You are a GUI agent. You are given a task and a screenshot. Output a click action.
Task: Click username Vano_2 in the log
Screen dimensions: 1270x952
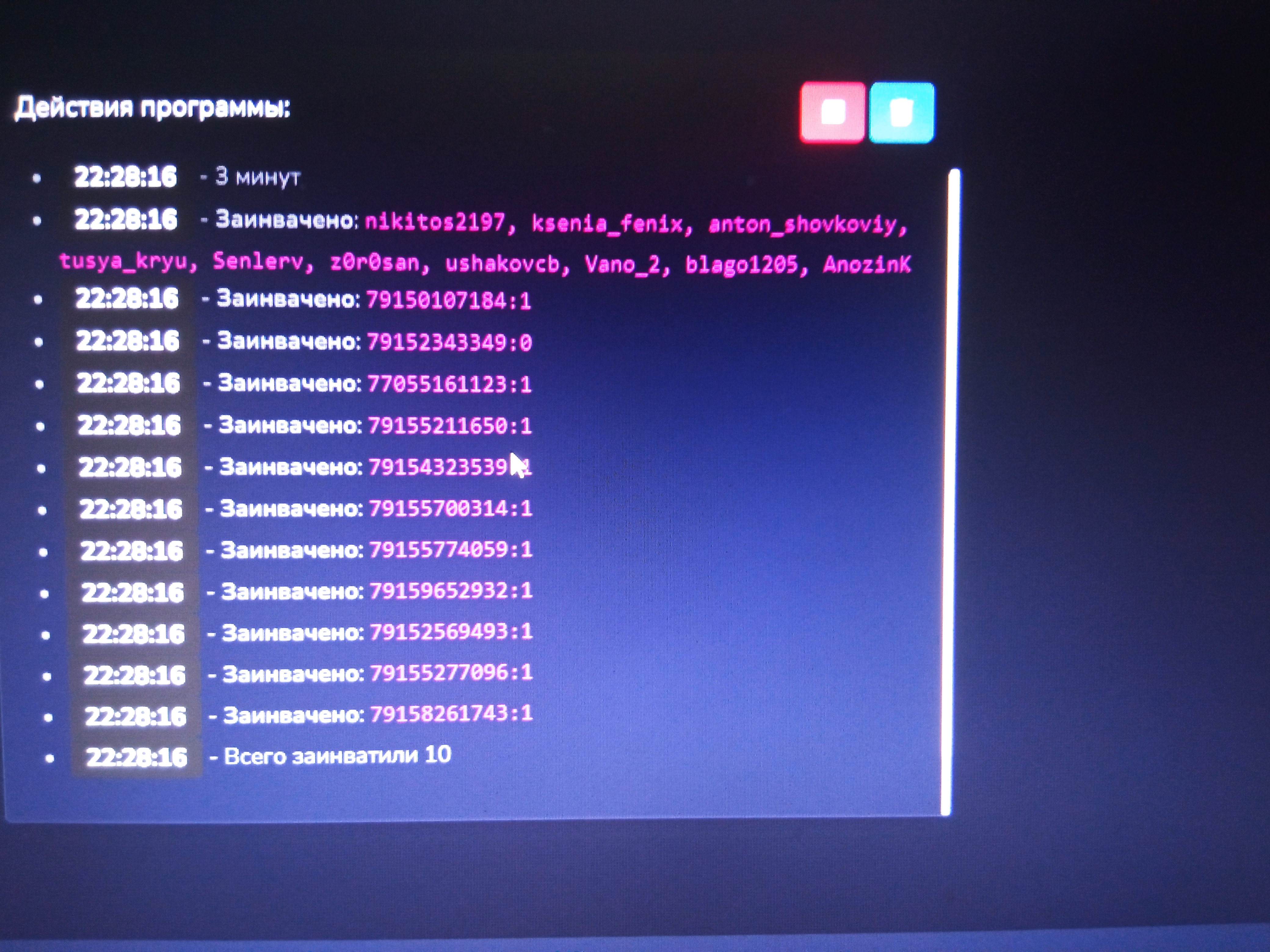coord(622,265)
